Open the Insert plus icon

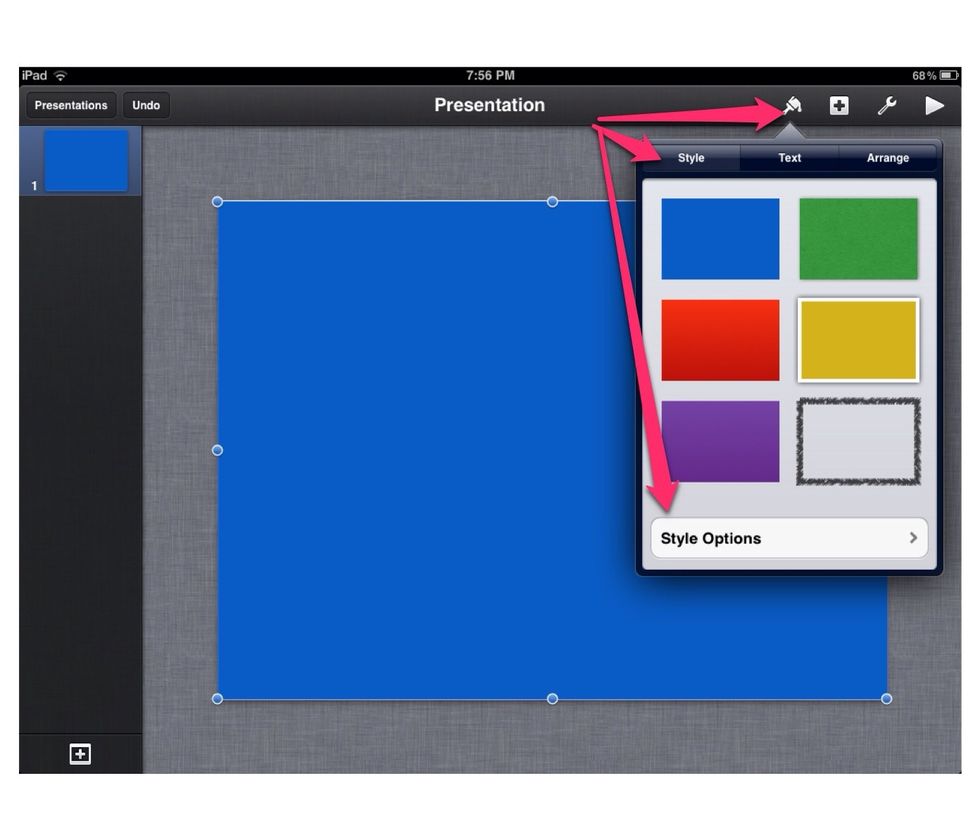[839, 105]
